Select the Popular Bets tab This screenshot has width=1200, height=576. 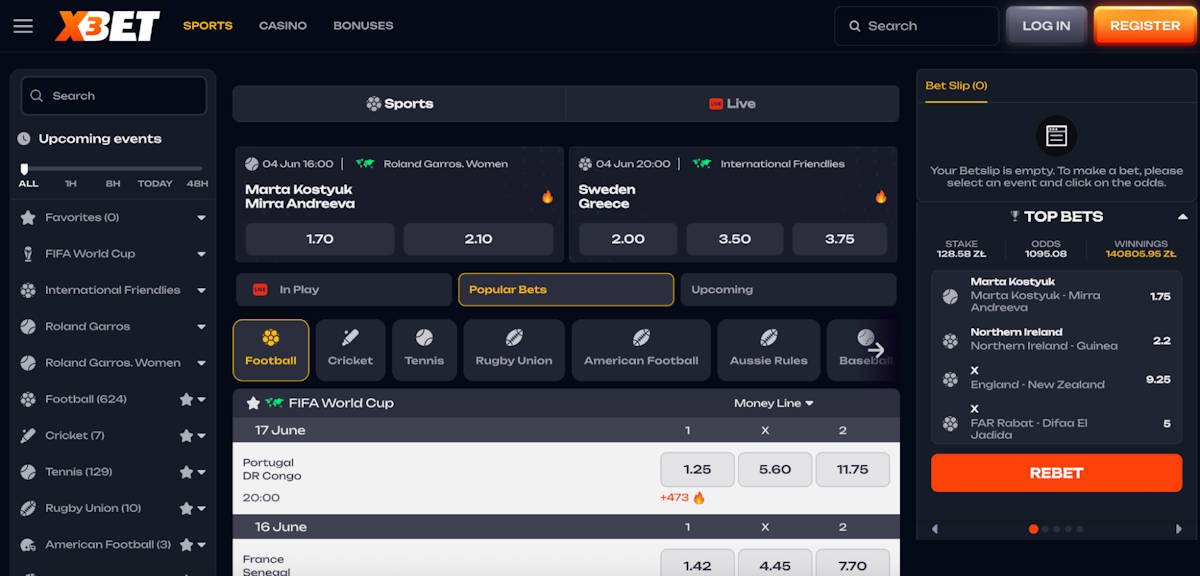click(x=566, y=290)
